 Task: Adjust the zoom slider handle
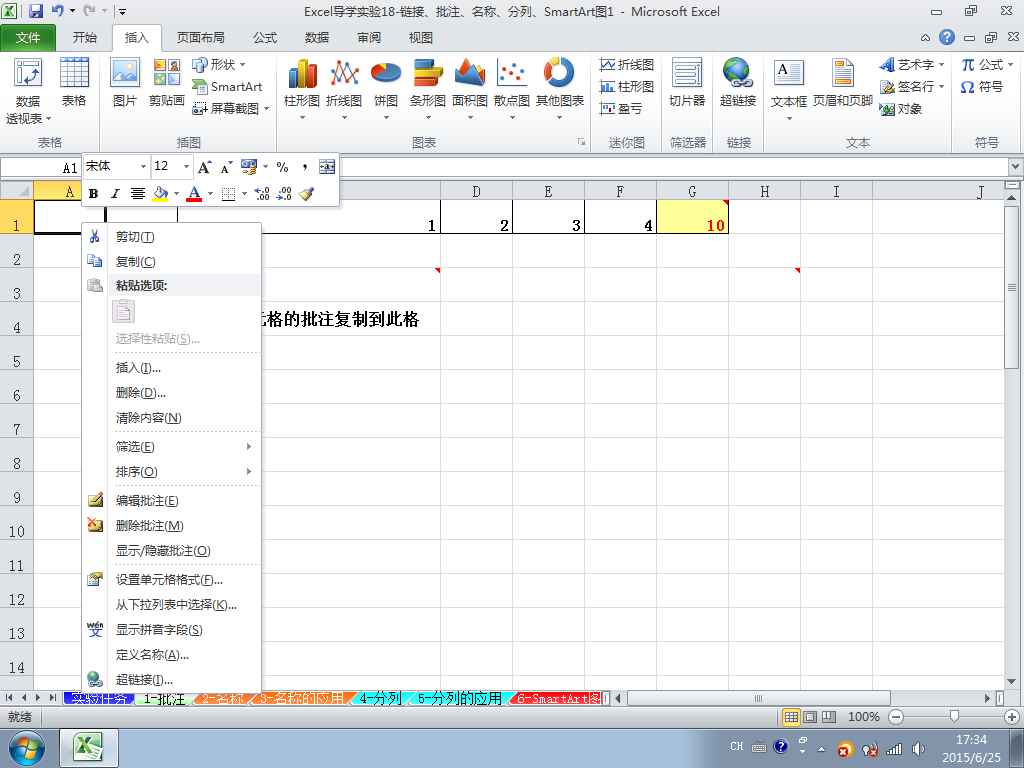(954, 716)
